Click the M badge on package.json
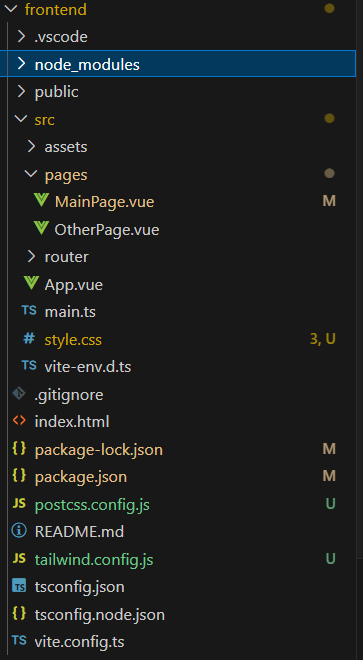The height and width of the screenshot is (660, 363). (x=329, y=476)
